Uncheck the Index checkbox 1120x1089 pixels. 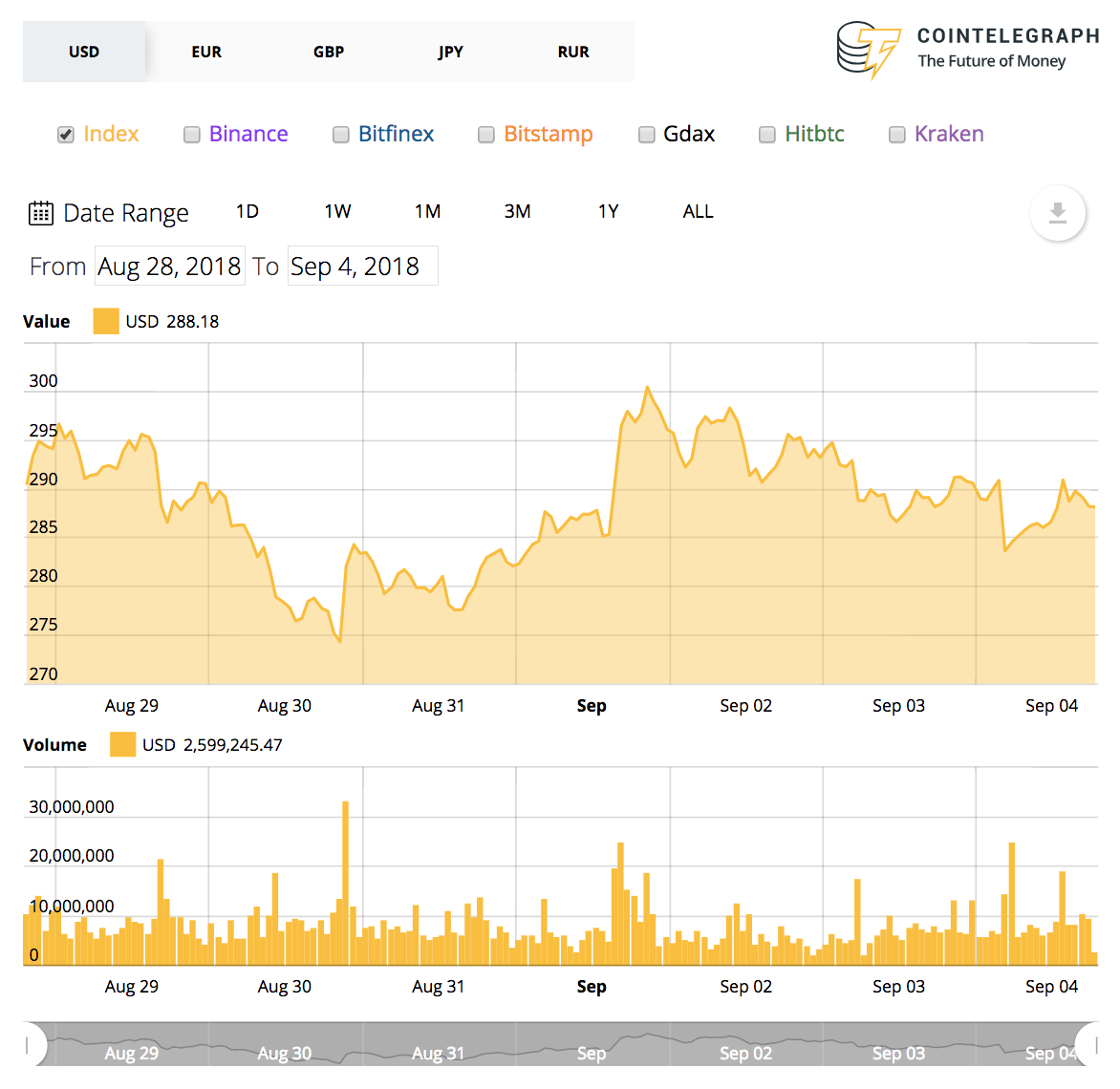pos(66,135)
